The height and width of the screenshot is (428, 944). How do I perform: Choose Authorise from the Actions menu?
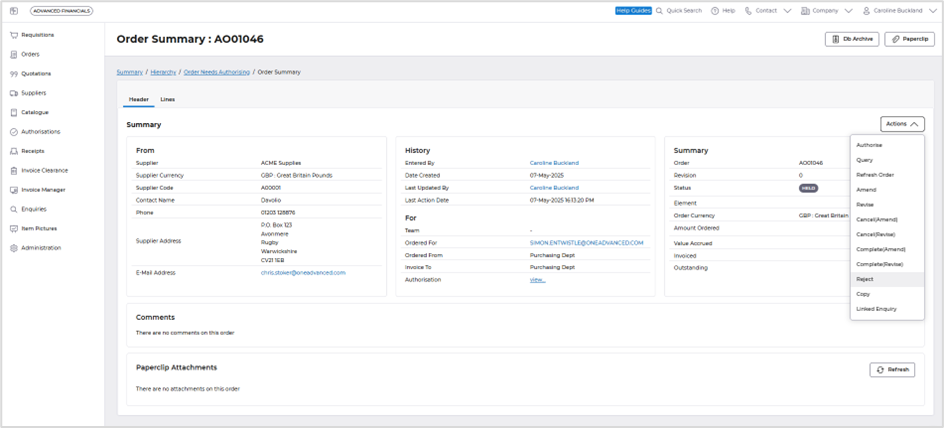click(x=887, y=145)
